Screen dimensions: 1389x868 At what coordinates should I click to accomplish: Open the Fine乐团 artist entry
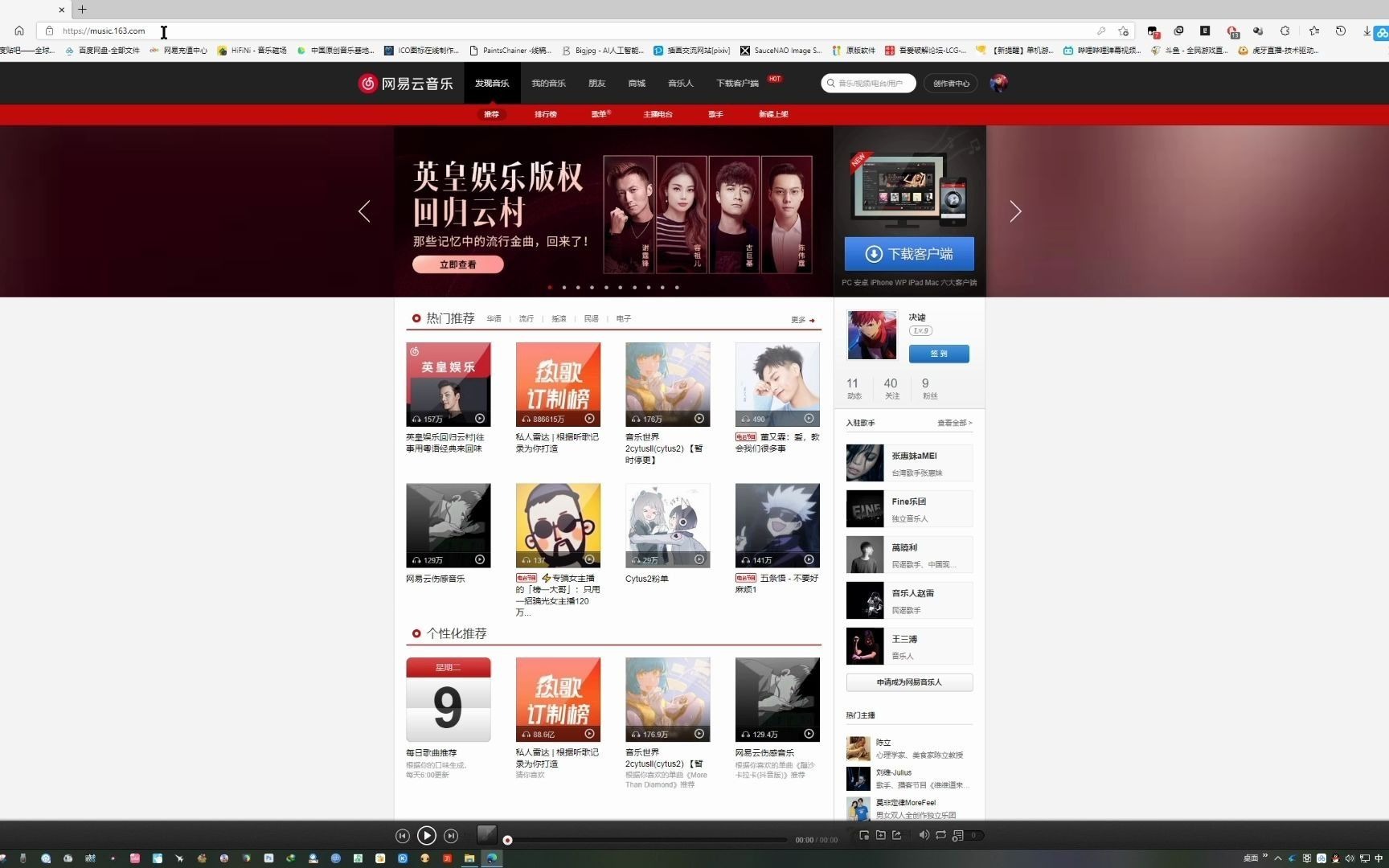[x=909, y=509]
